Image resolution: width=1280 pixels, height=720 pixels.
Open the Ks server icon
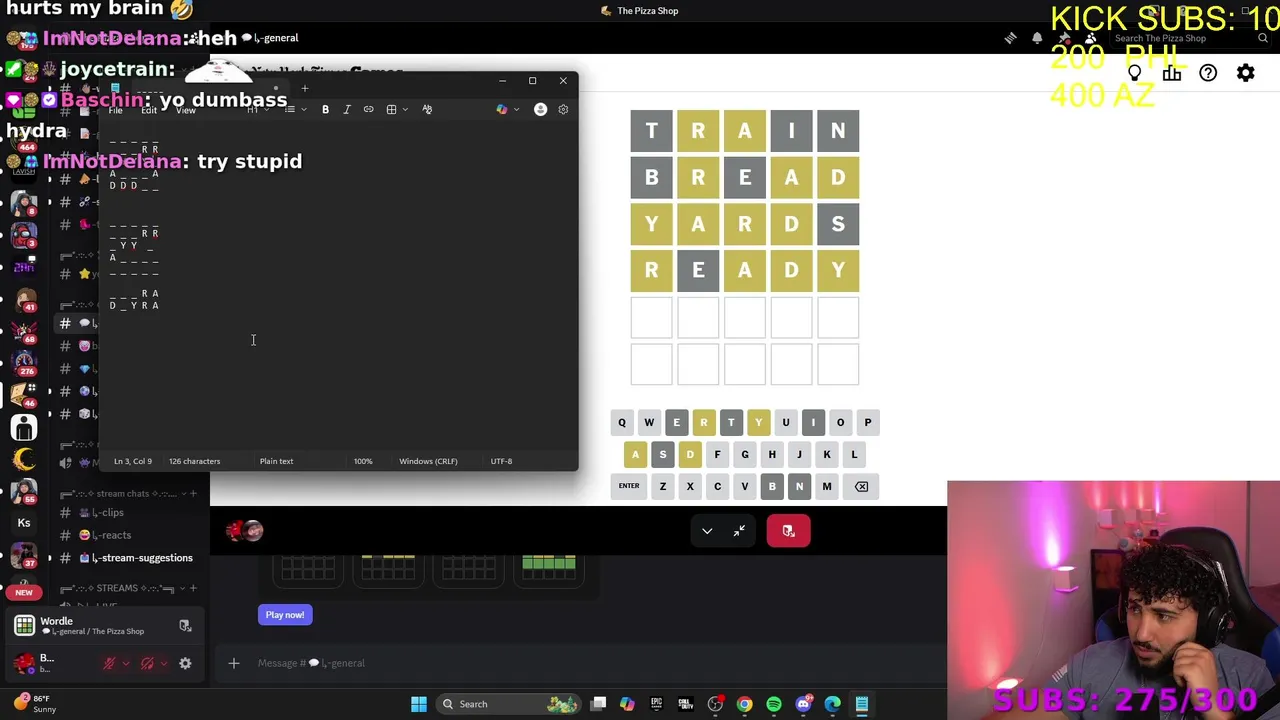pos(24,523)
